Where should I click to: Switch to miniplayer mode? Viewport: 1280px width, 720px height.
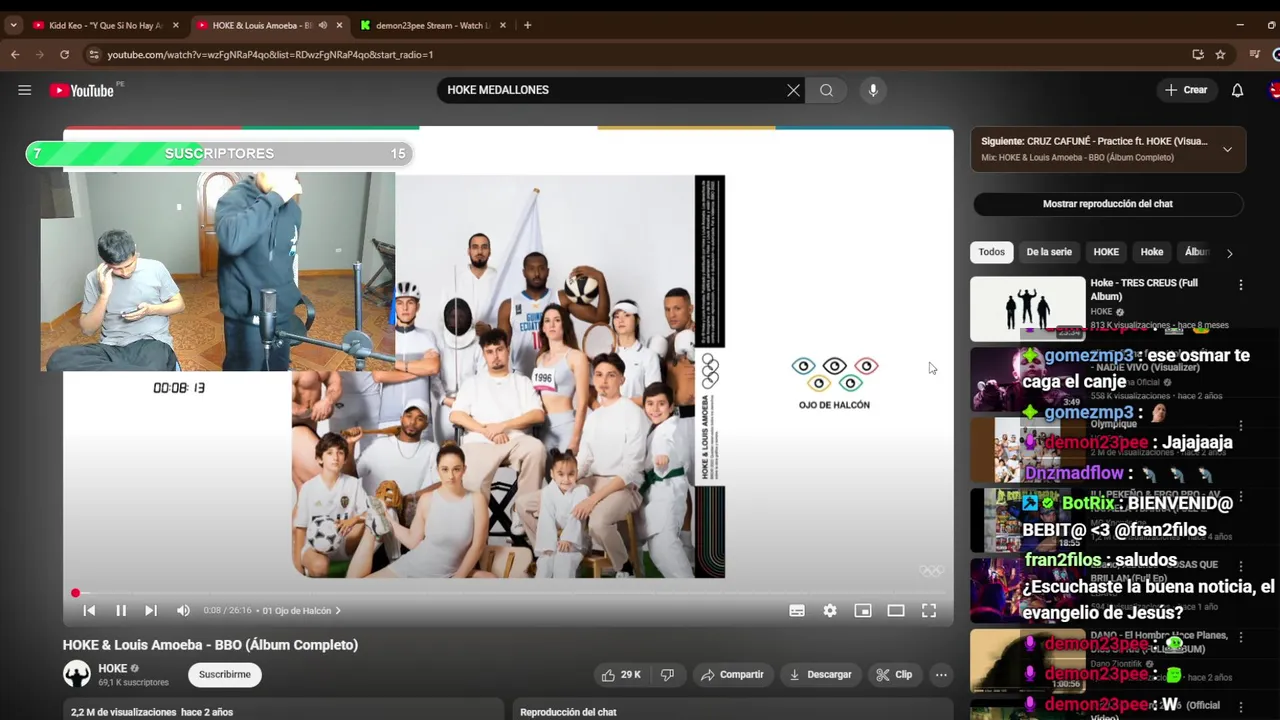863,610
